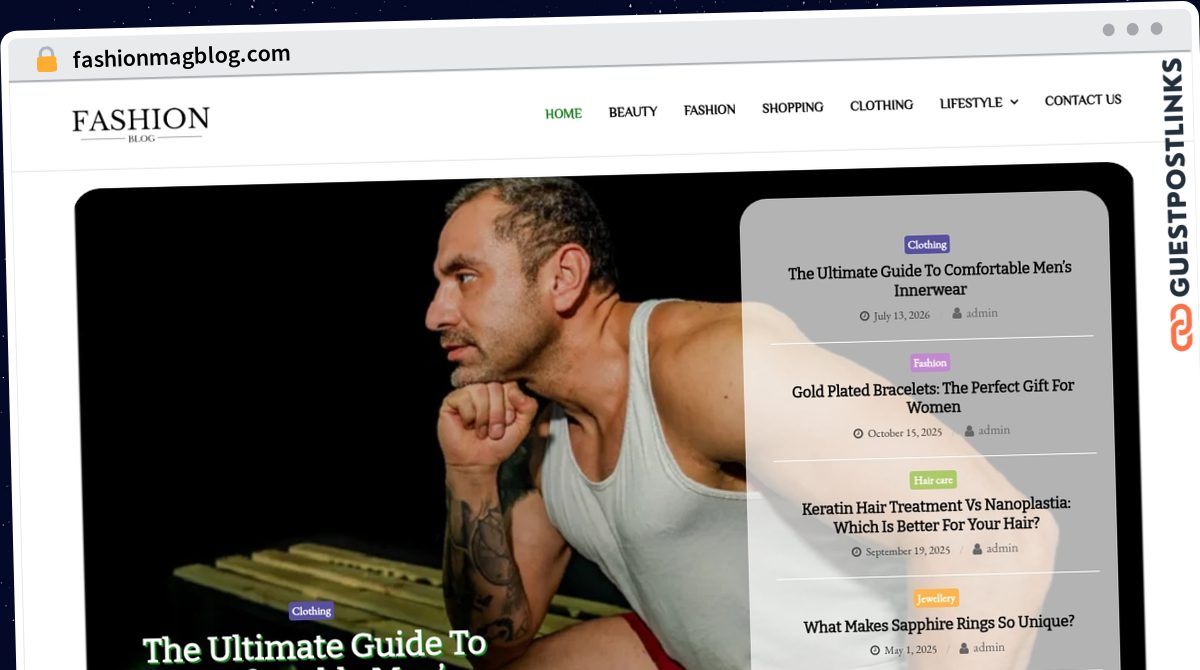Click the user icon beside admin under Sapphire post

(964, 648)
